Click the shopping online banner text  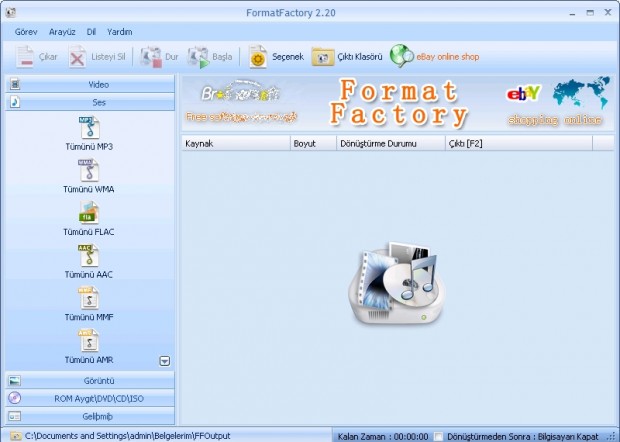pyautogui.click(x=555, y=120)
